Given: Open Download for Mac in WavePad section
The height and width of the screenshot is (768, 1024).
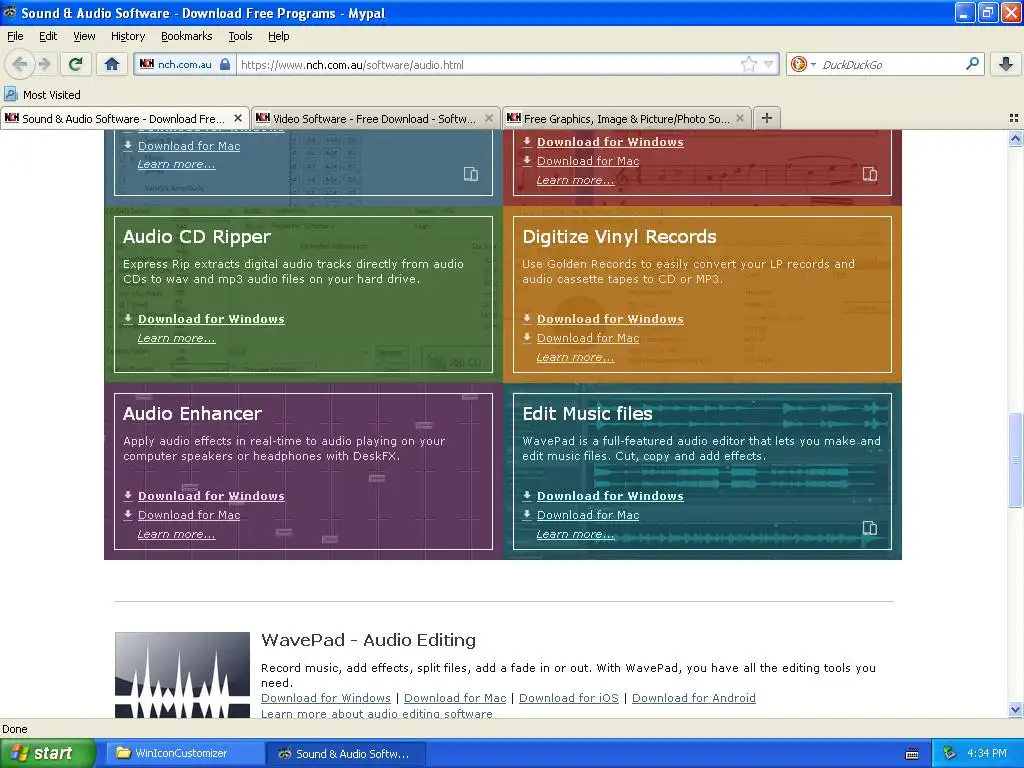Looking at the screenshot, I should pos(455,698).
